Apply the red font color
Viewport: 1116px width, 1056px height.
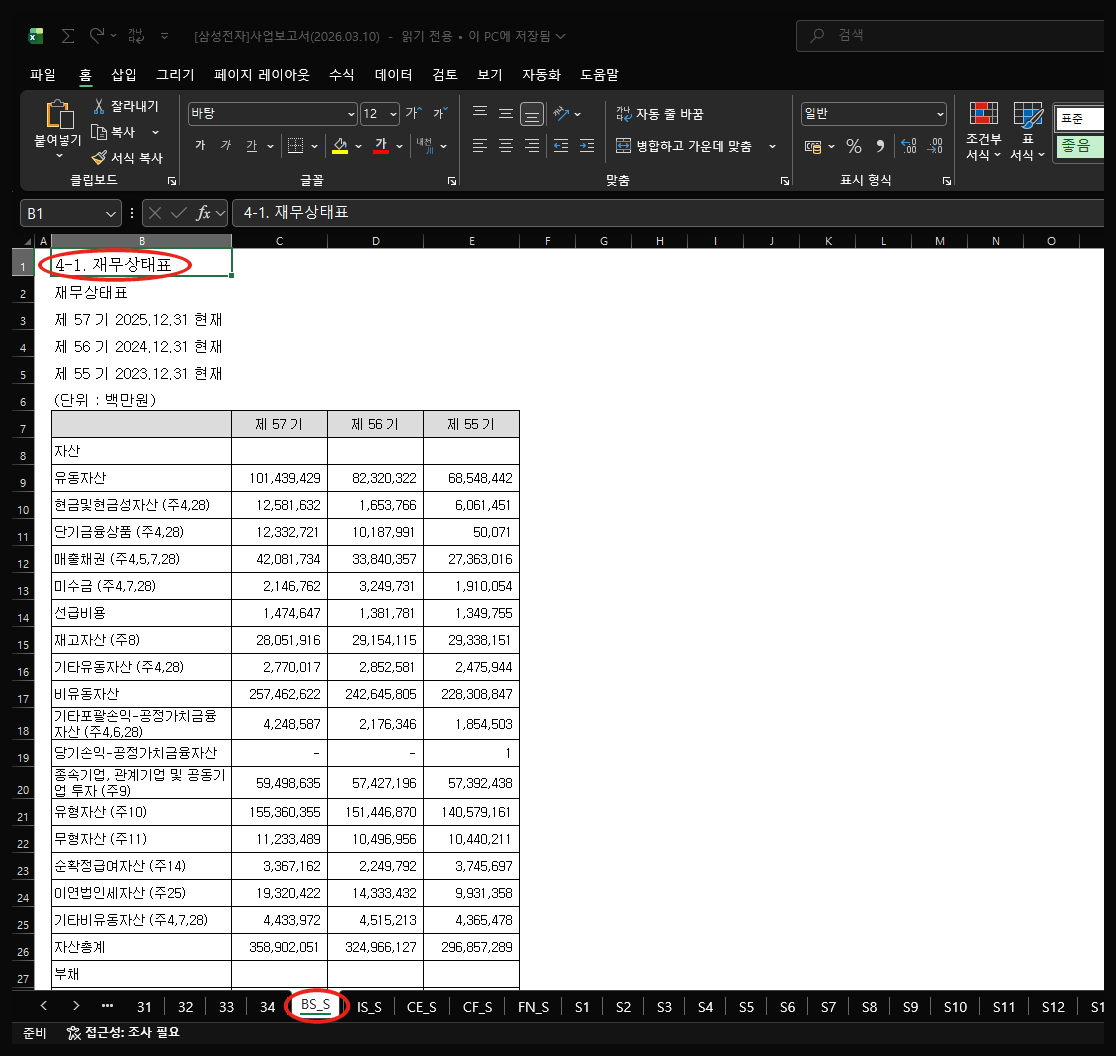point(381,146)
